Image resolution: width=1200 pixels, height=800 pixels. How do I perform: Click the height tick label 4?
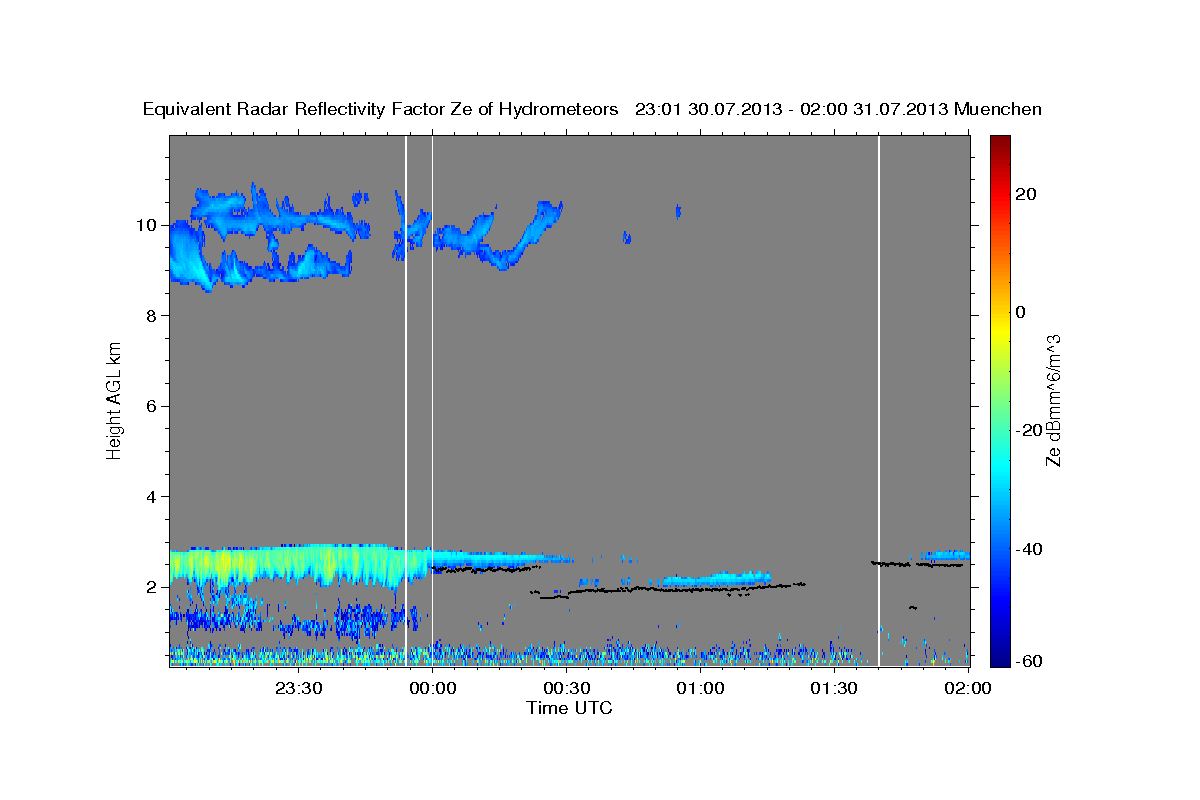151,497
